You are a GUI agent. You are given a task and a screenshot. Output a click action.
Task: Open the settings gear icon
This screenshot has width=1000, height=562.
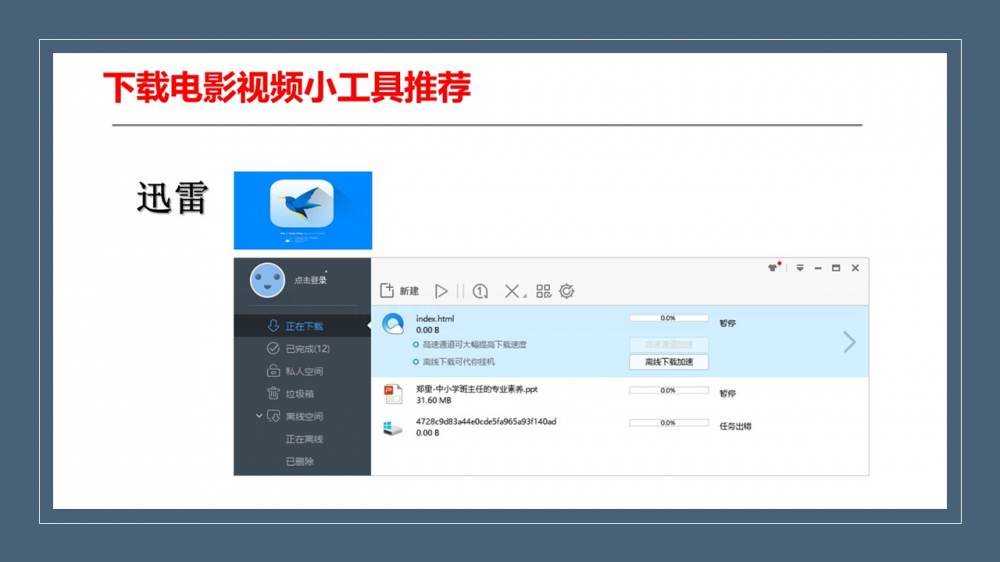[x=567, y=291]
